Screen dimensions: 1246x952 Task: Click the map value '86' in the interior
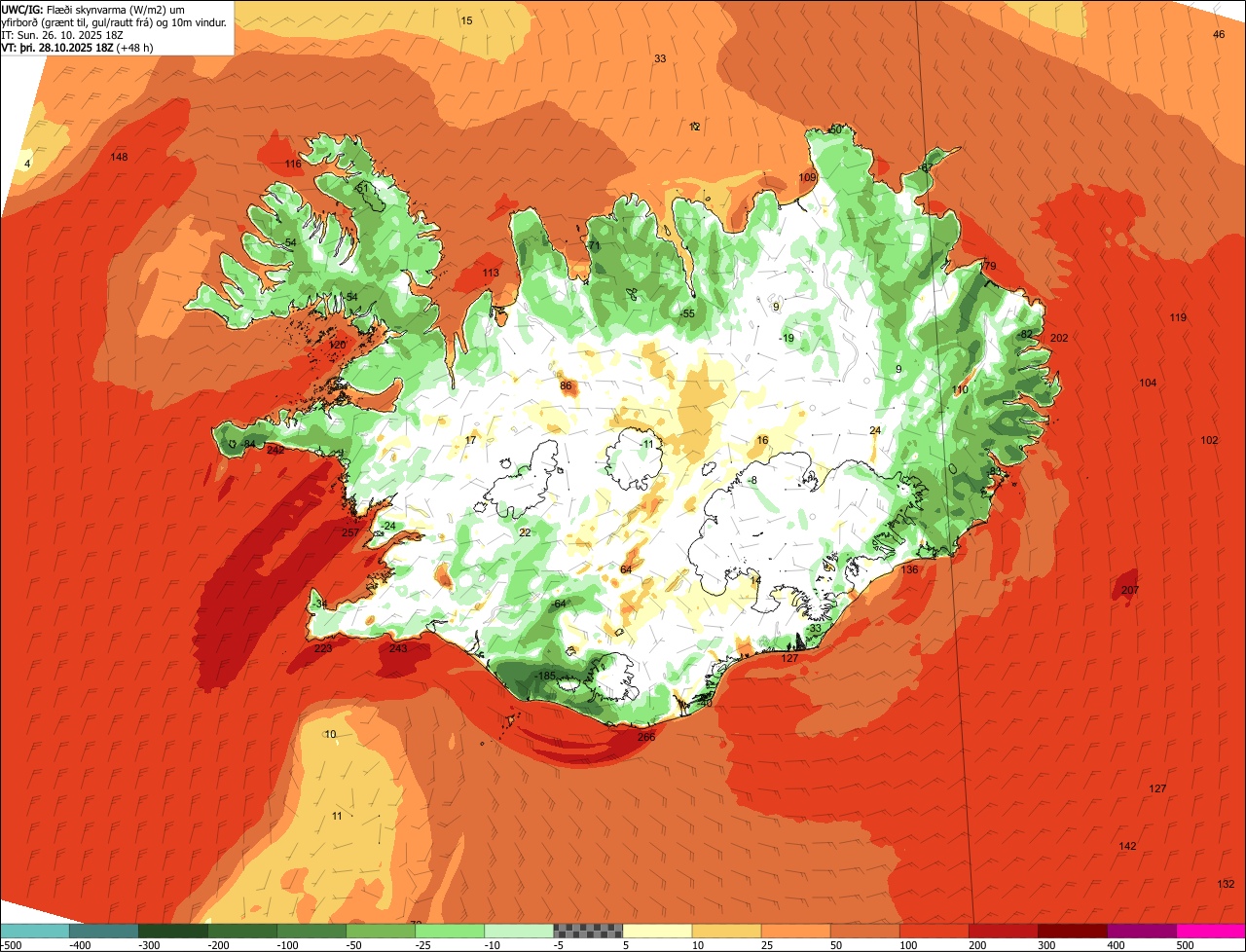pyautogui.click(x=566, y=385)
